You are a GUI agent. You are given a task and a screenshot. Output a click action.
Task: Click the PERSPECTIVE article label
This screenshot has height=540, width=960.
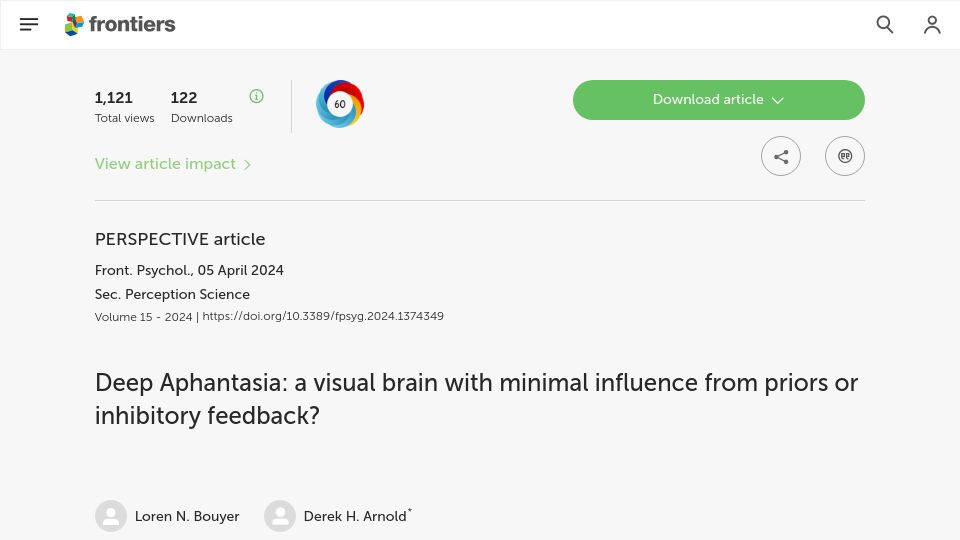[x=180, y=239]
